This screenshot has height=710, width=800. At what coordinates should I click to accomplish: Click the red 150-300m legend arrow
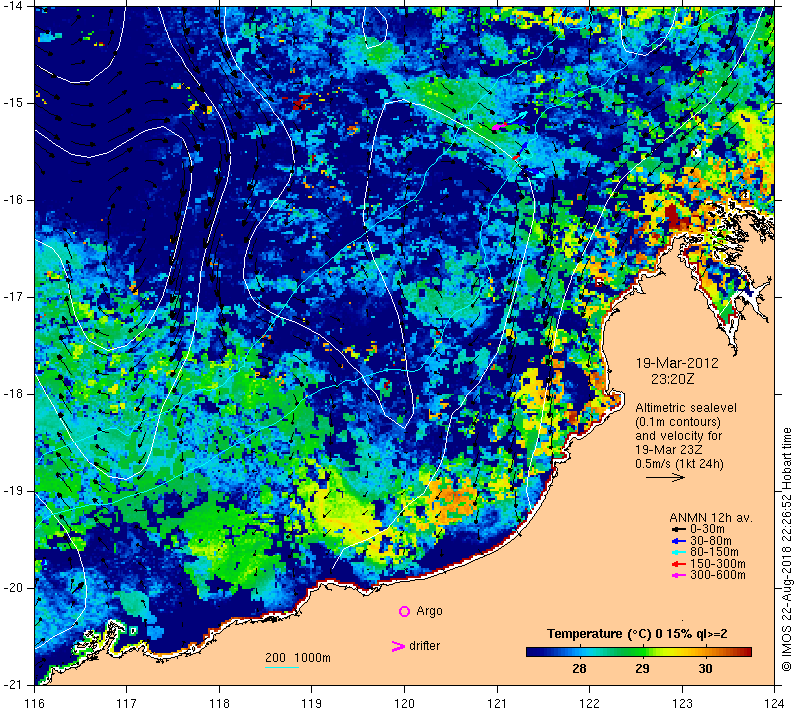coord(679,564)
